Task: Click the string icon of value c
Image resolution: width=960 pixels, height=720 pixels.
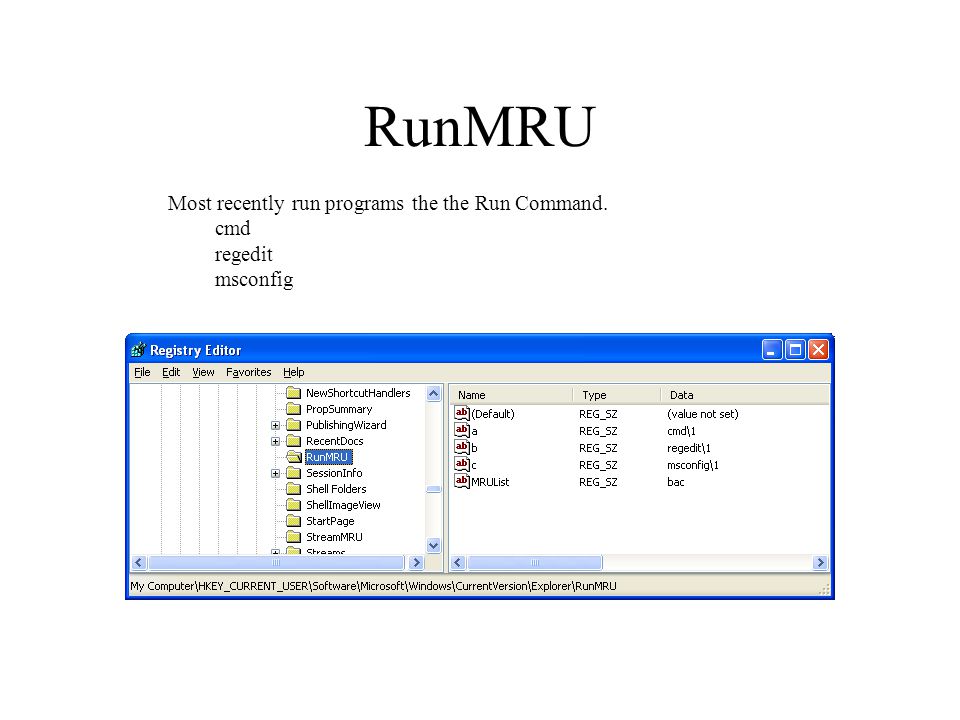Action: pos(462,465)
